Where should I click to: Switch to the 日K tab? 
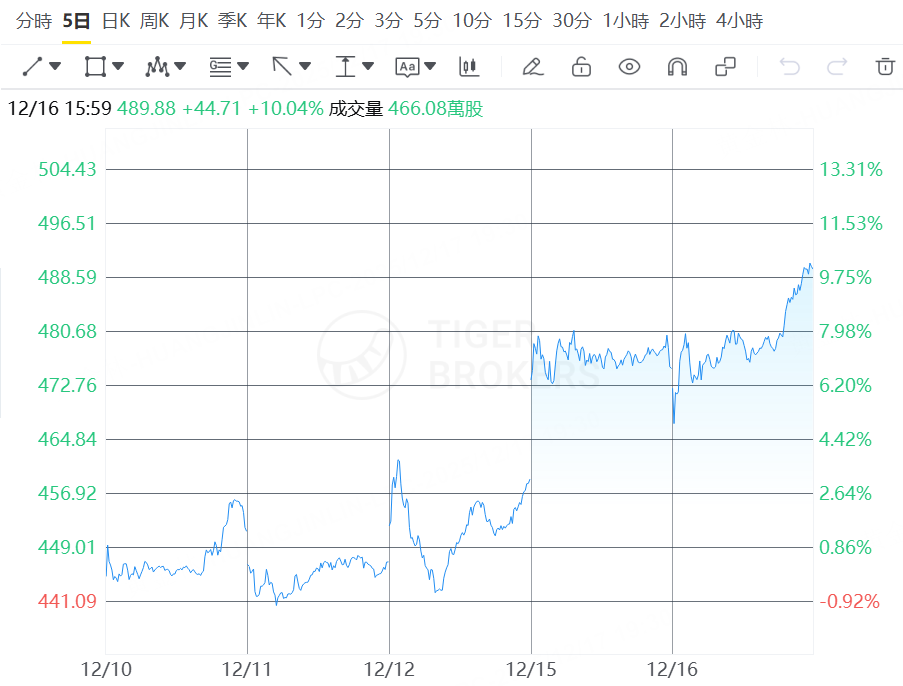click(x=116, y=21)
